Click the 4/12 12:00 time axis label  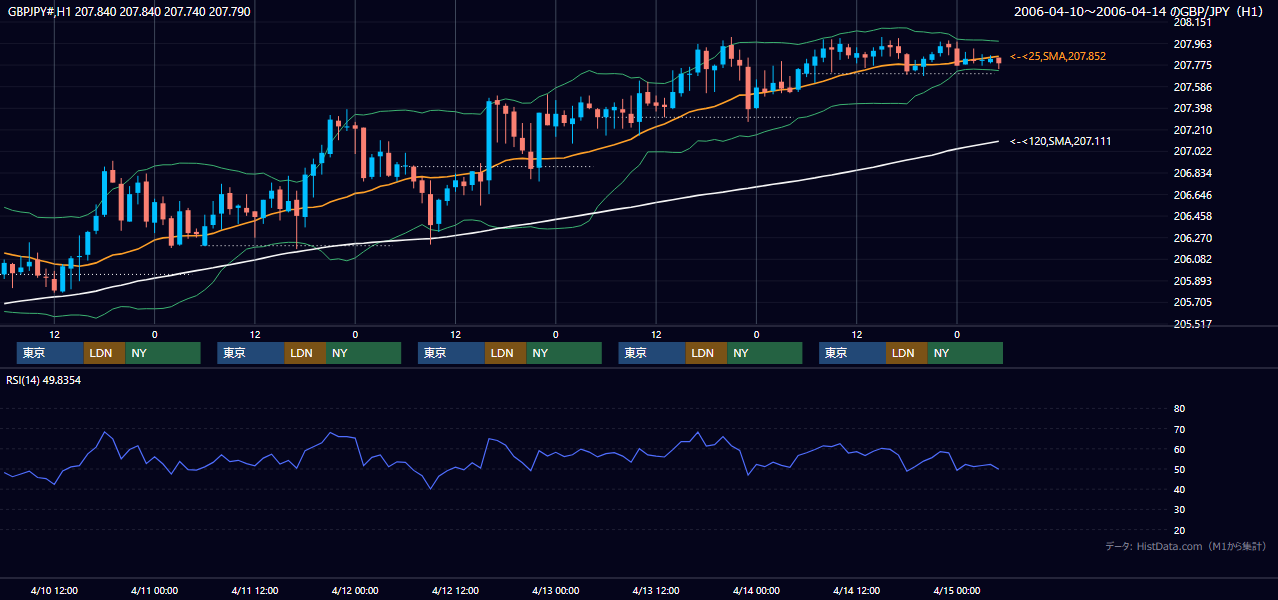point(455,590)
